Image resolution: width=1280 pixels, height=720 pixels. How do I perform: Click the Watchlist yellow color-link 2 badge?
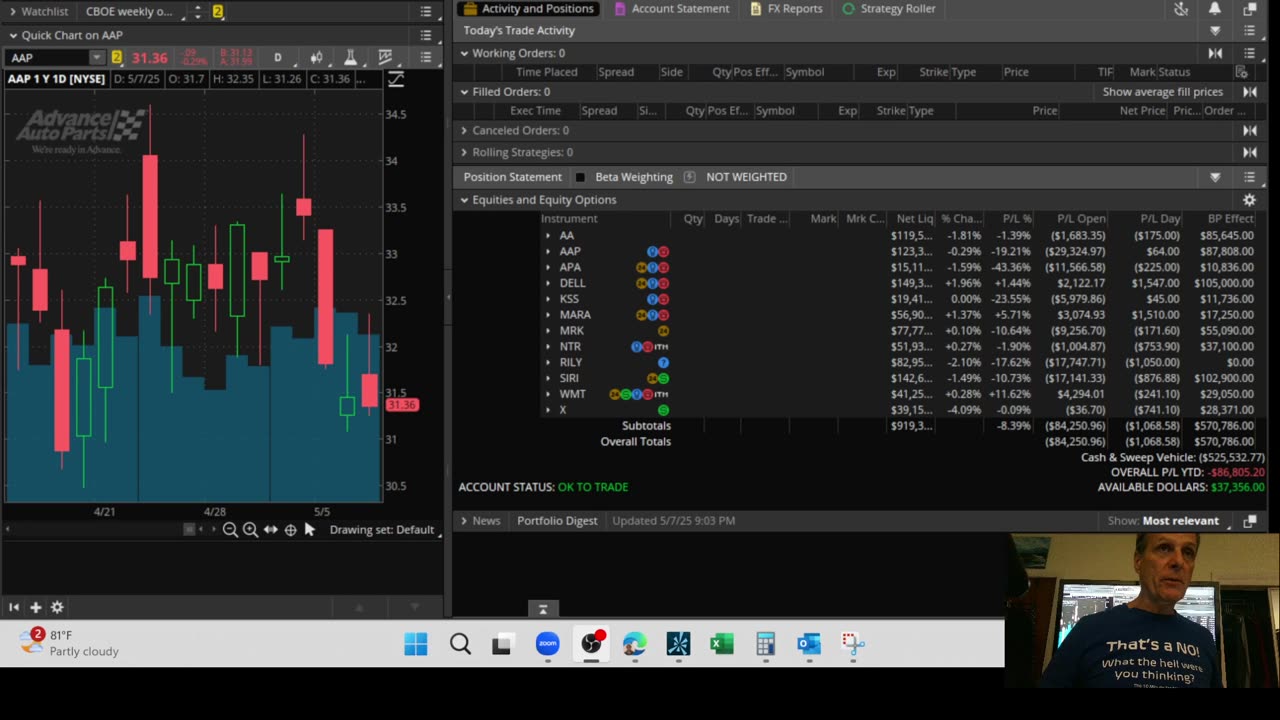(x=217, y=11)
